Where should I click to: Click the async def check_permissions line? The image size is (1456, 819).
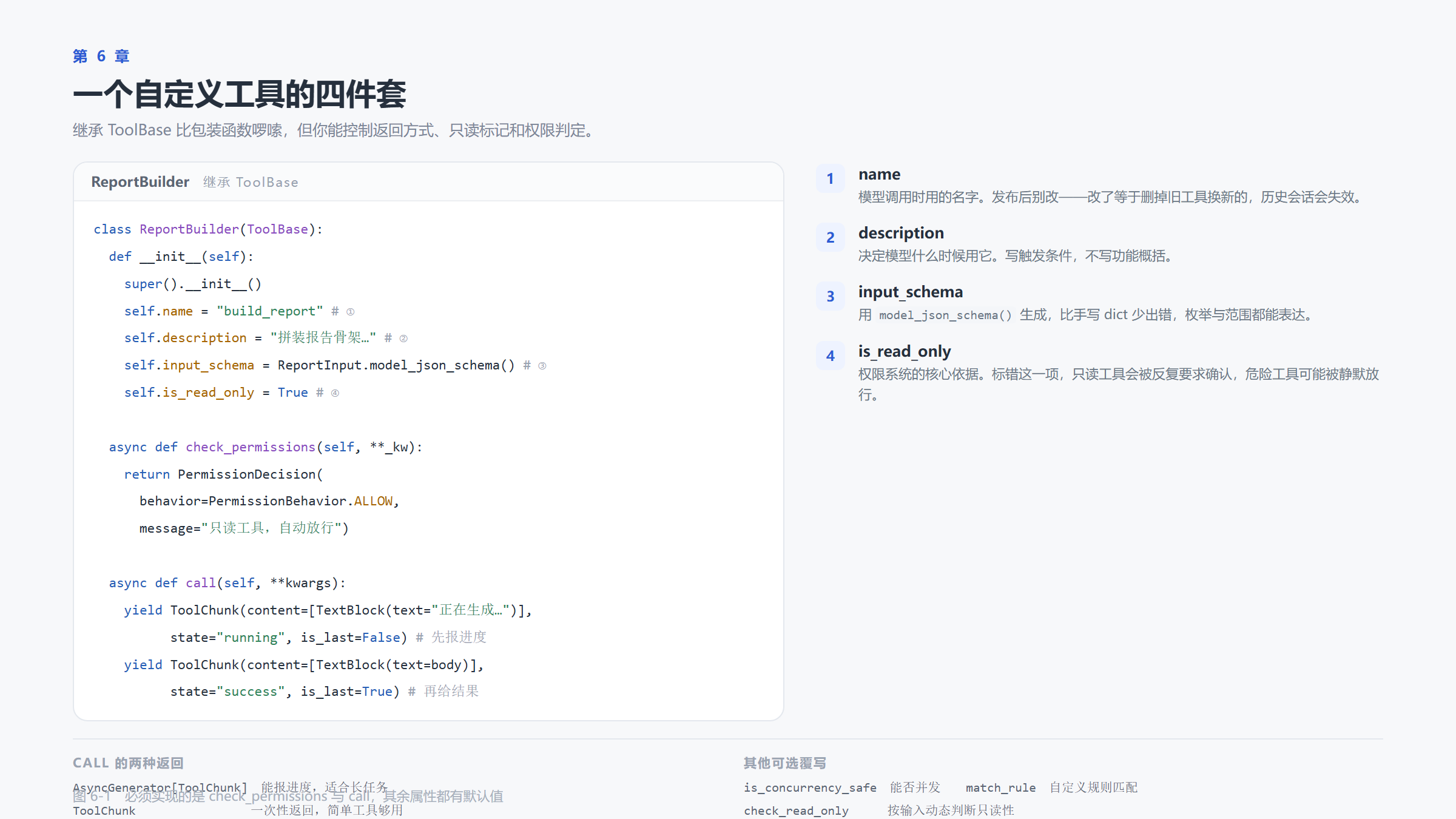pos(266,447)
